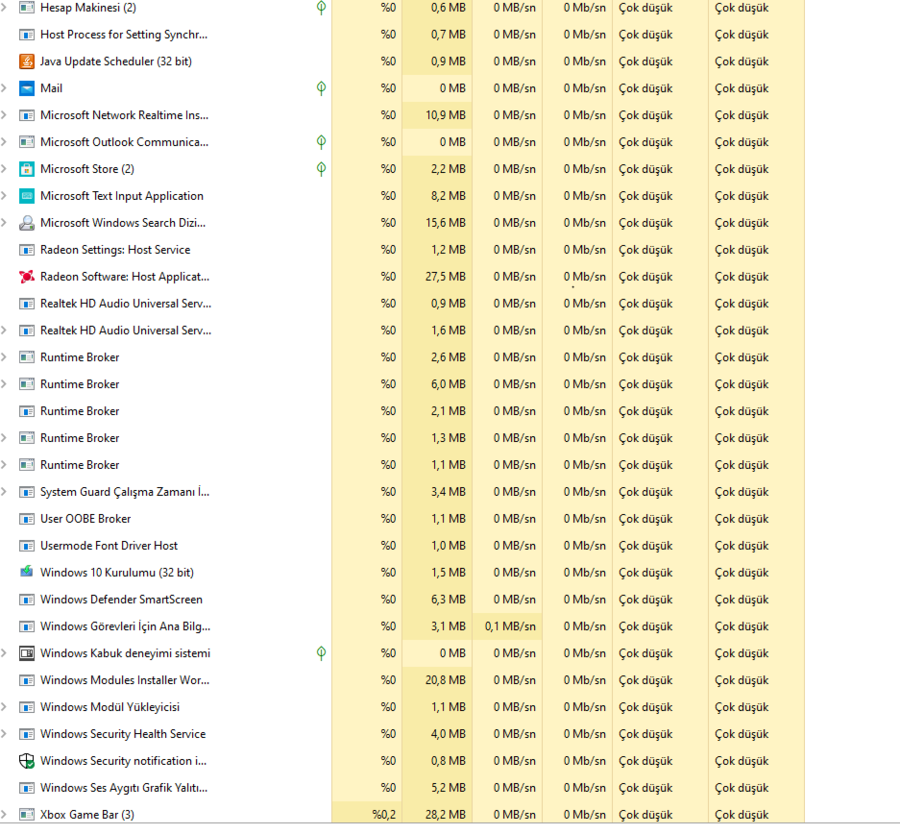This screenshot has width=900, height=834.
Task: Expand the Hesap Makinesi (2) process group
Action: click(4, 8)
